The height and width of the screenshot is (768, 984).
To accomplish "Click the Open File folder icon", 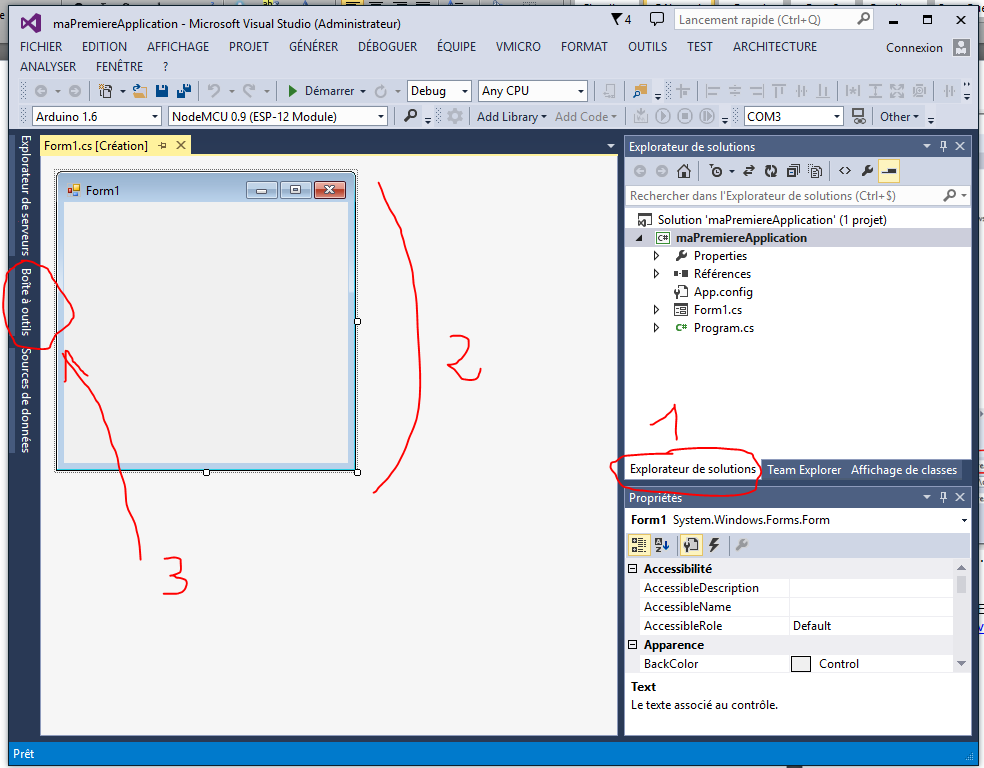I will coord(139,91).
